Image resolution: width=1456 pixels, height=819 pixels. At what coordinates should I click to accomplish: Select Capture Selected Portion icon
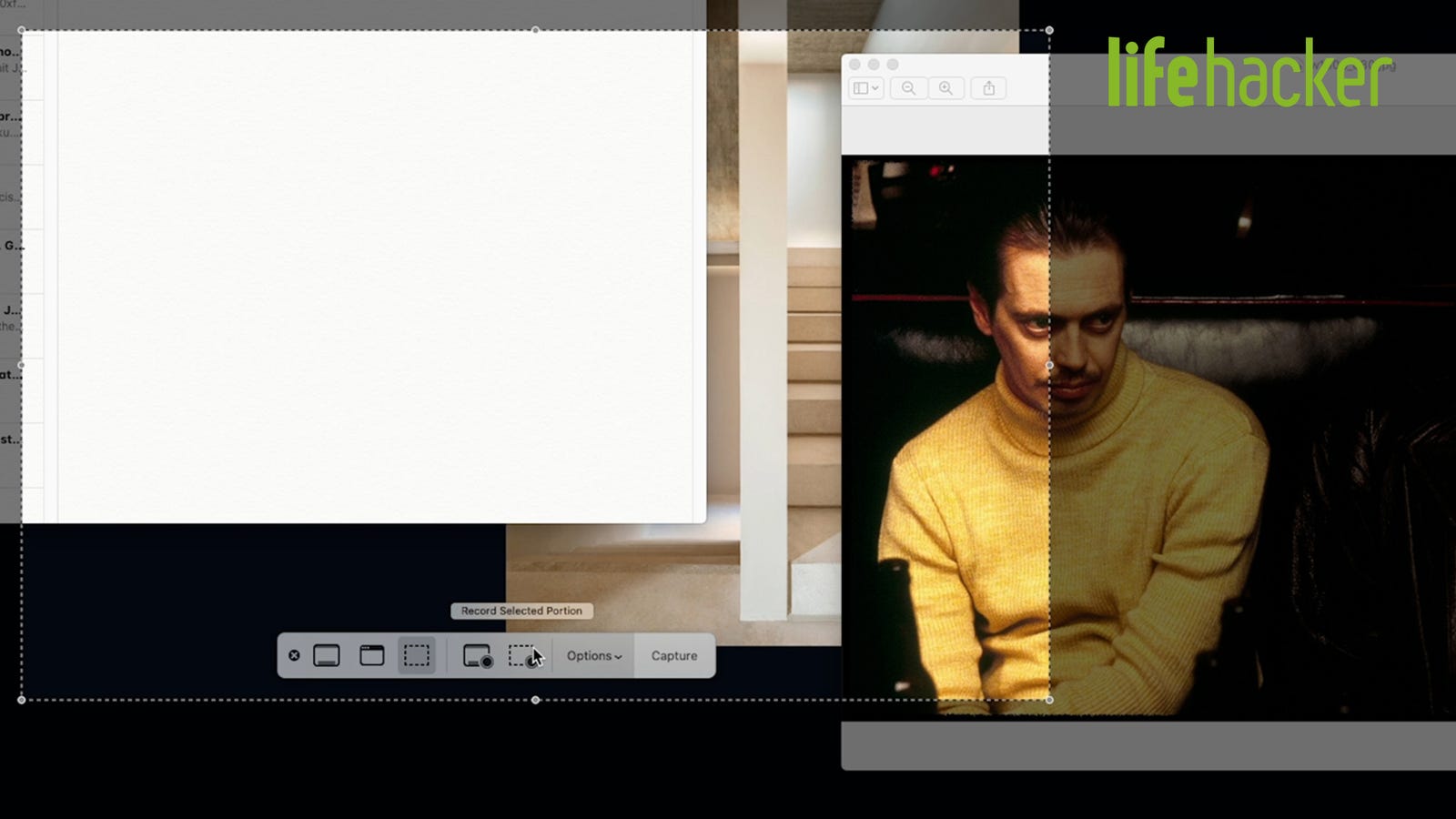[417, 655]
